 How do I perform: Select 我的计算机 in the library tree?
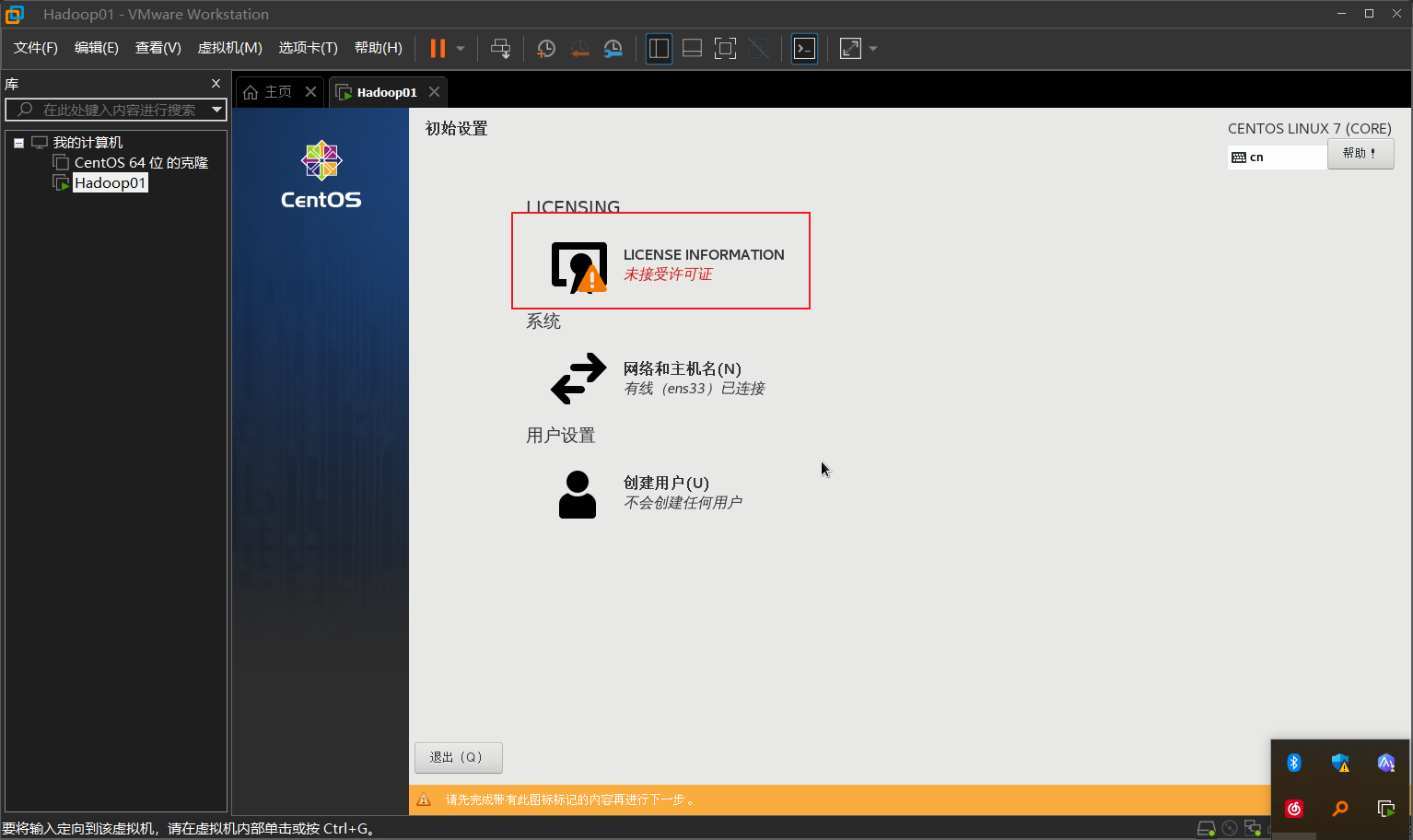[88, 143]
